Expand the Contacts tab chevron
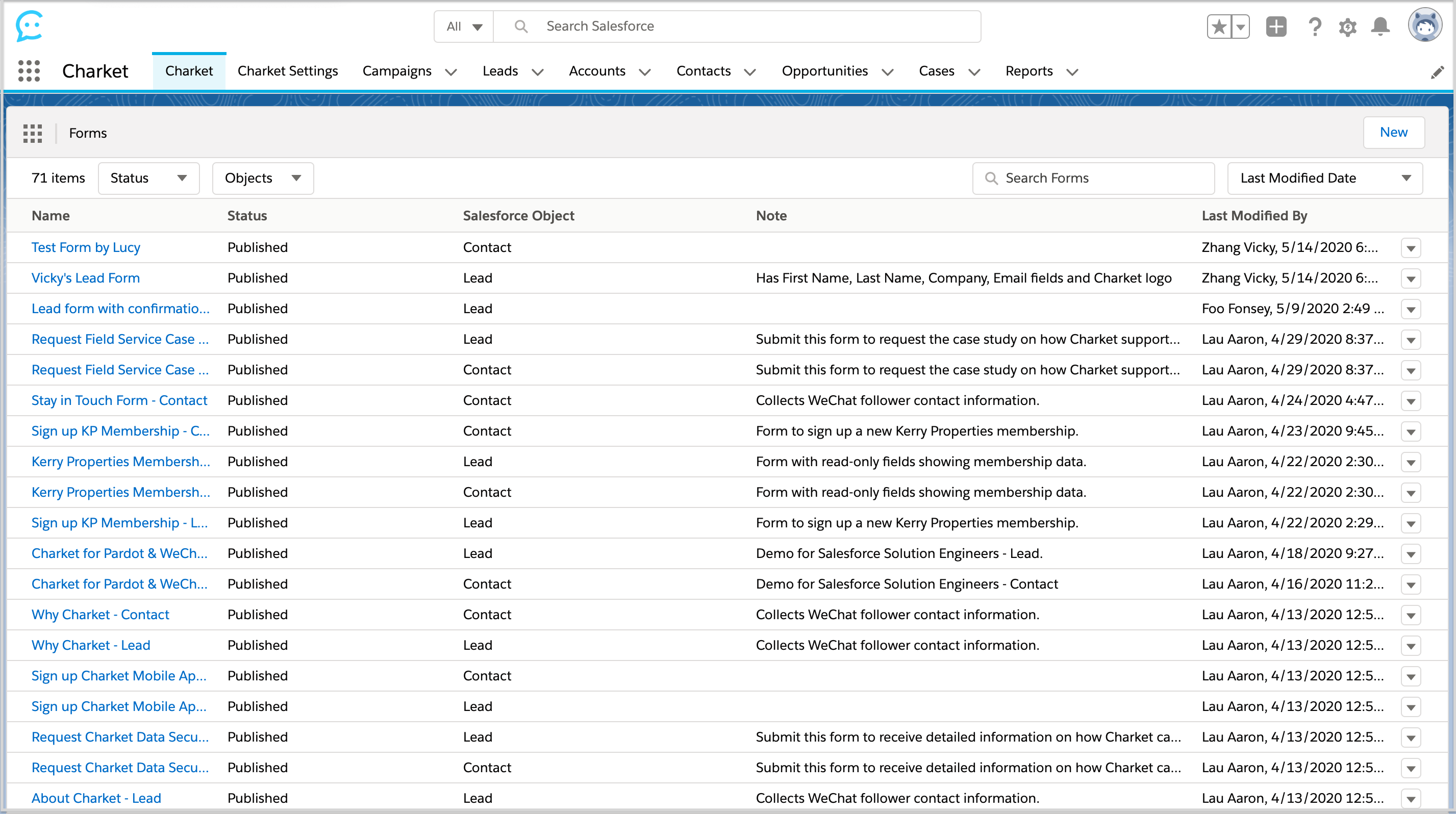Image resolution: width=1456 pixels, height=814 pixels. [x=749, y=72]
